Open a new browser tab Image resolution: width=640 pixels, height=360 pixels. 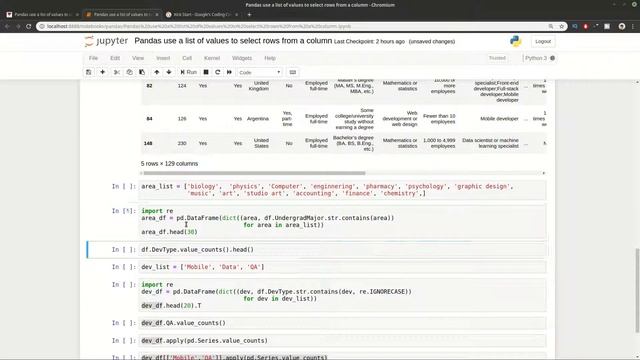[x=249, y=14]
